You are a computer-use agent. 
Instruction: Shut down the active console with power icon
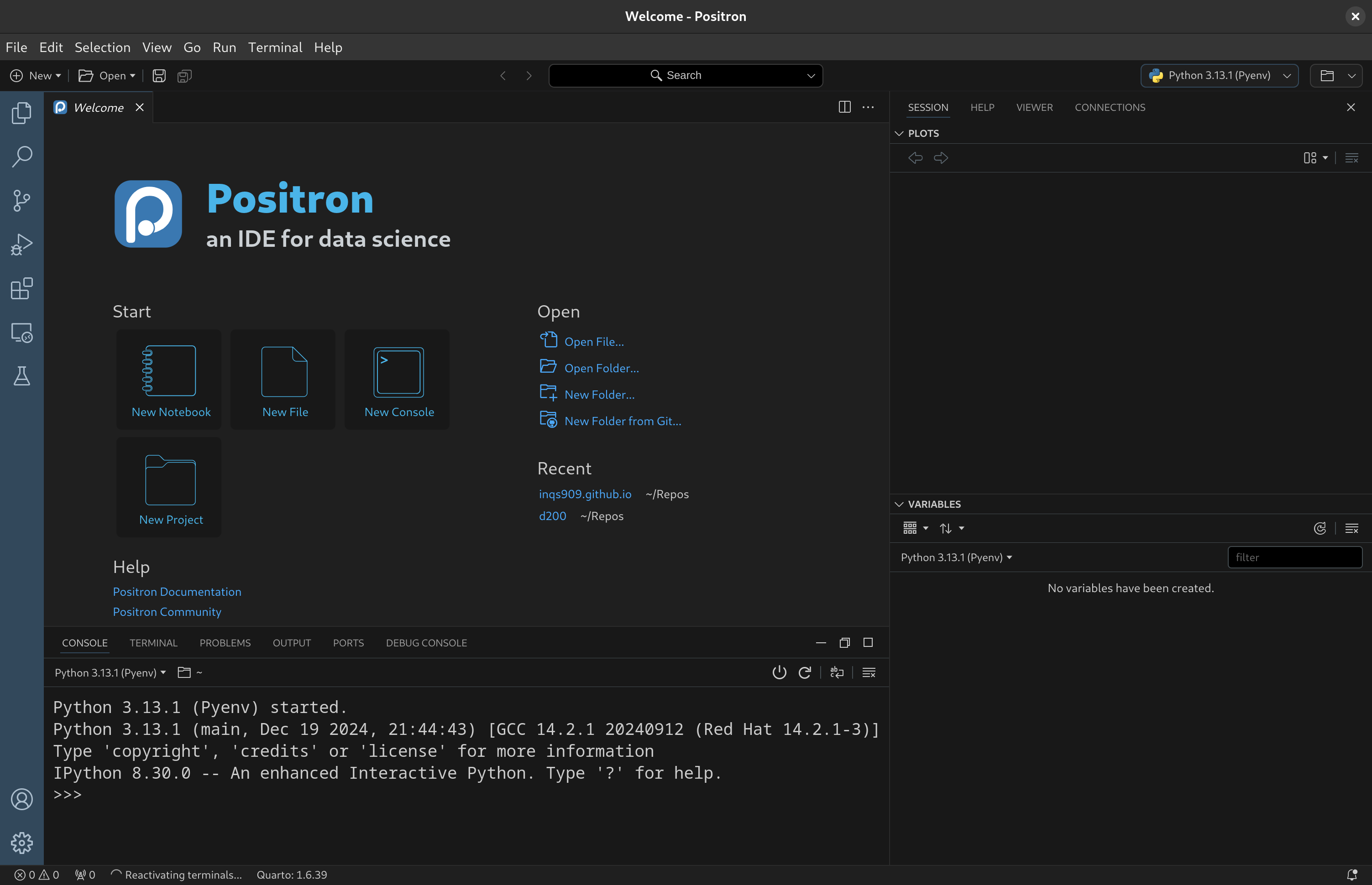pos(779,672)
